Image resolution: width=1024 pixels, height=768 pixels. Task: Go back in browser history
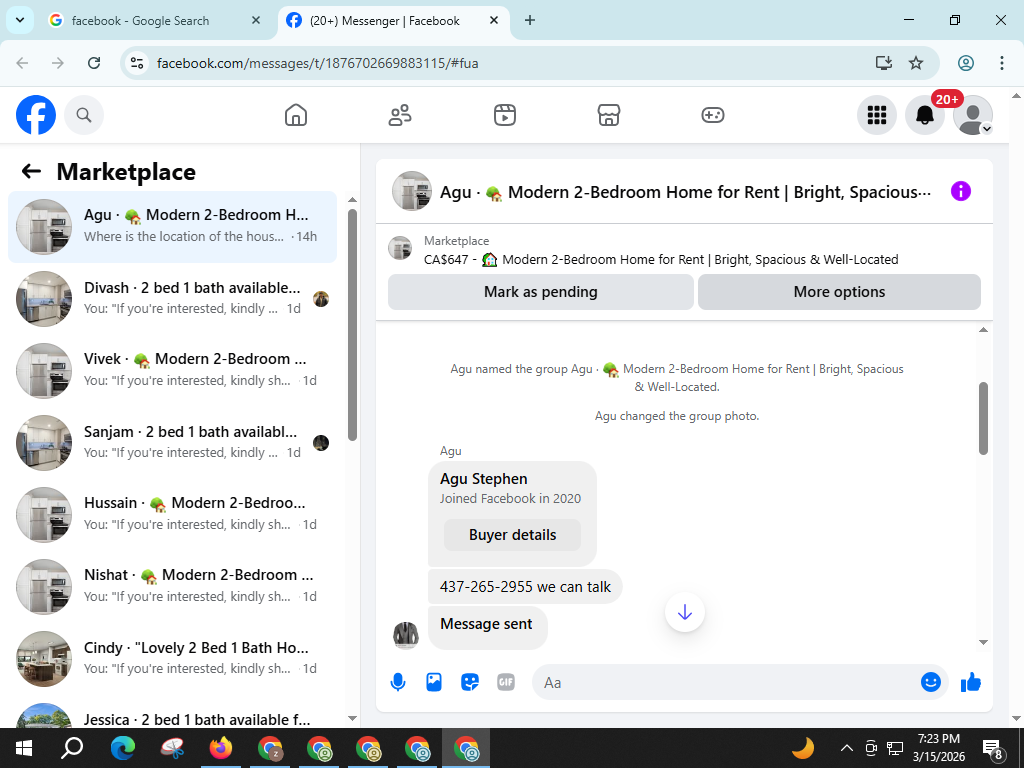[x=22, y=63]
